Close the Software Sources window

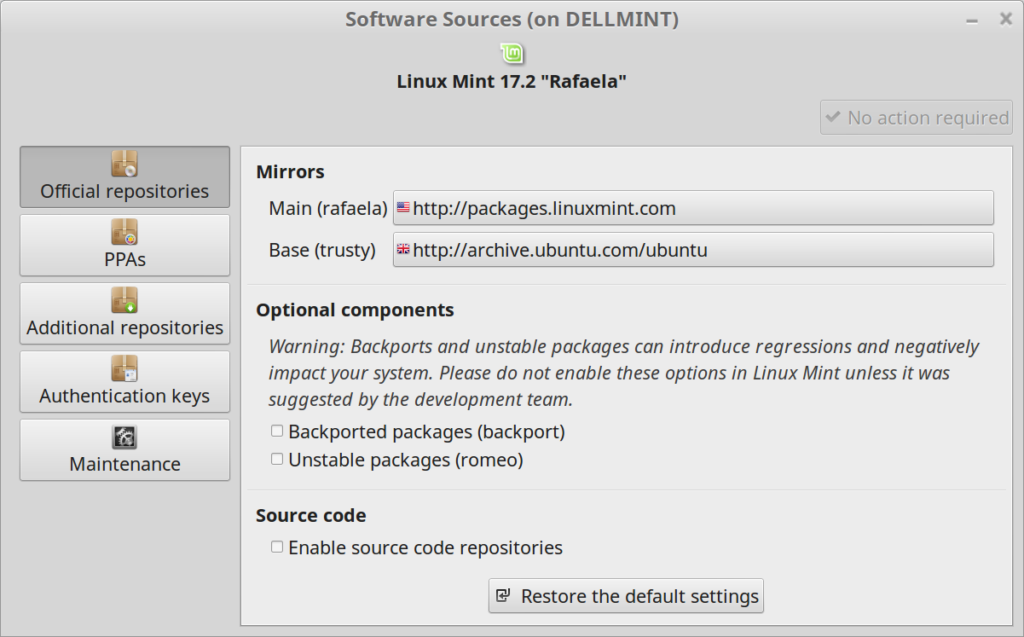pyautogui.click(x=1005, y=19)
